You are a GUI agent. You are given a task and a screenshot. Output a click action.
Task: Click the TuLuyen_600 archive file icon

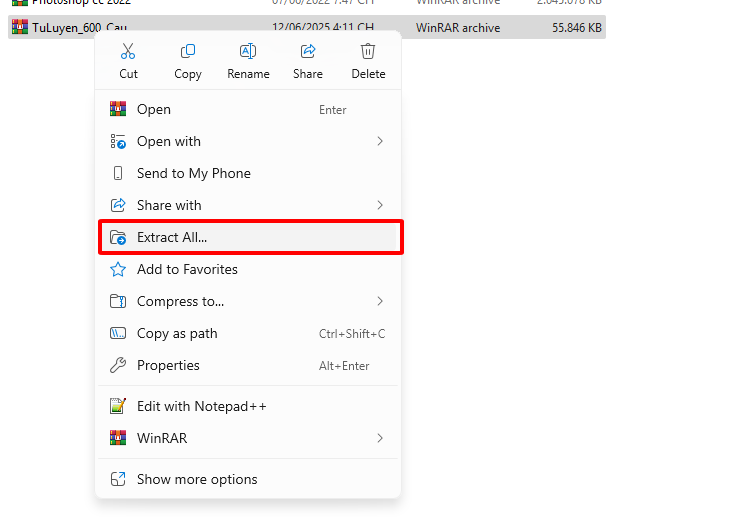(20, 27)
